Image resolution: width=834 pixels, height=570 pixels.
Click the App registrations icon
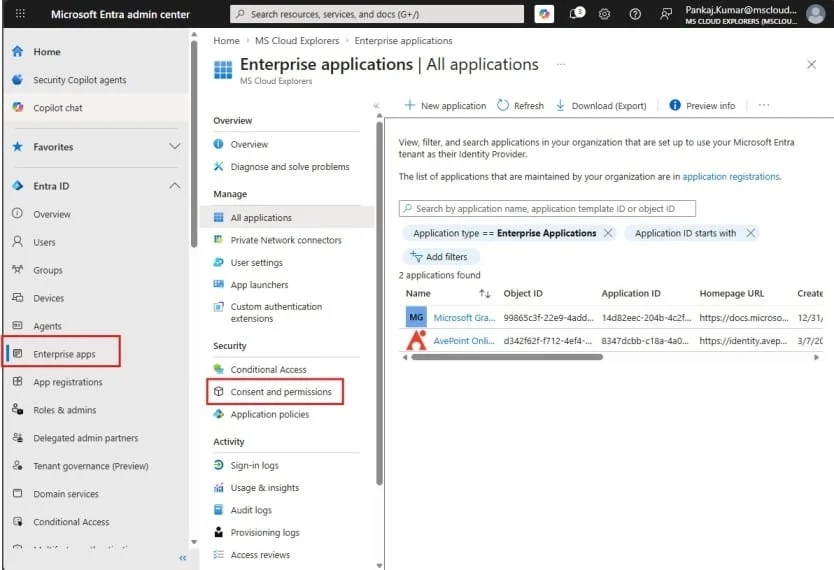[x=18, y=382]
